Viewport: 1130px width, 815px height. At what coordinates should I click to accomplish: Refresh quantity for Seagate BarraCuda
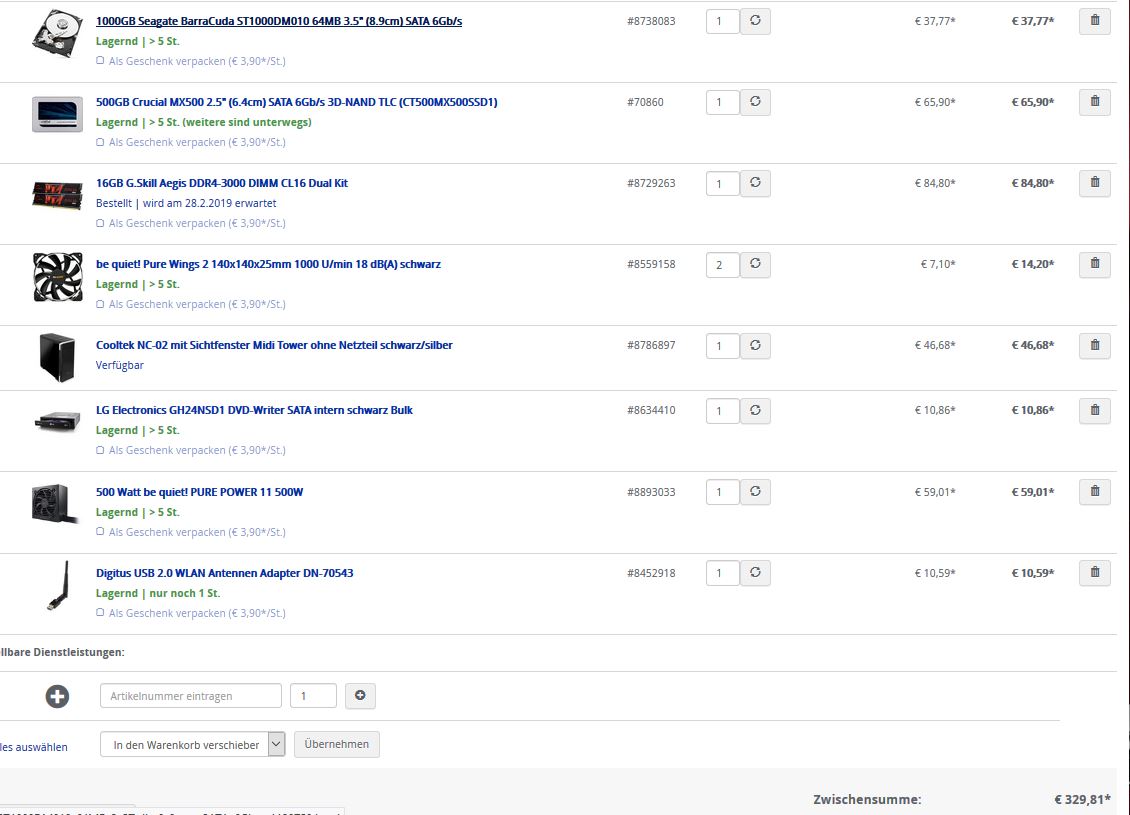click(x=755, y=21)
